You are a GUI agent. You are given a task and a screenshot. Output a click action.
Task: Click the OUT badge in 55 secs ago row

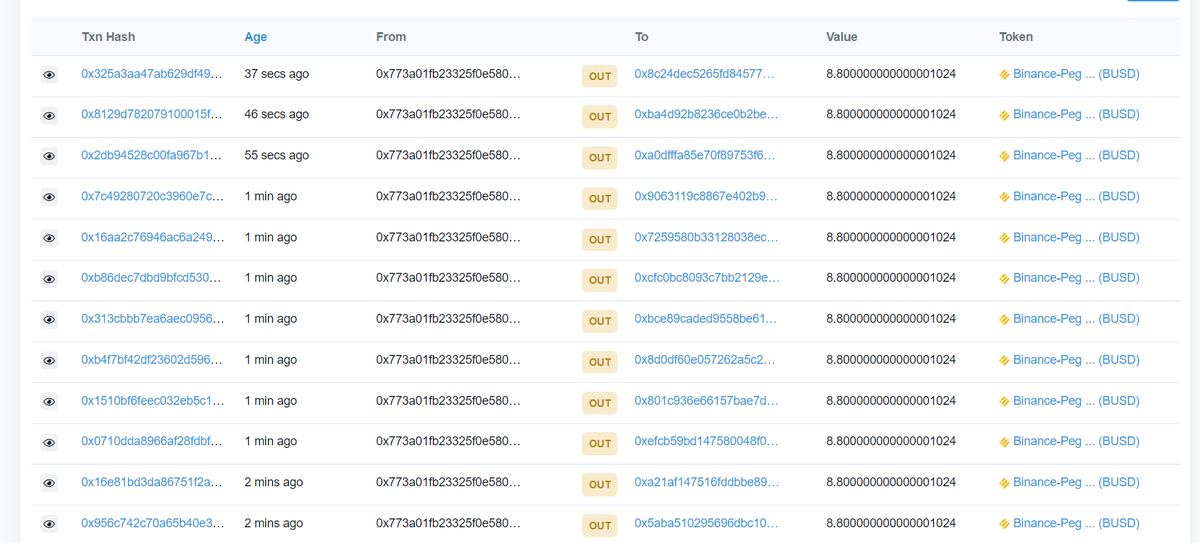[x=600, y=158]
